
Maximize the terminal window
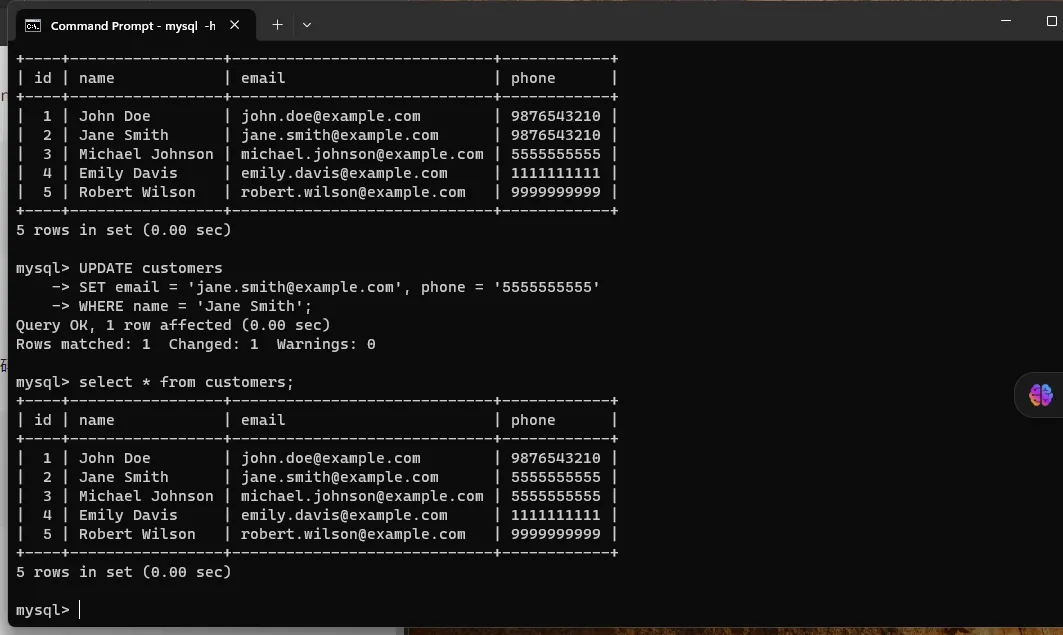[x=1037, y=20]
